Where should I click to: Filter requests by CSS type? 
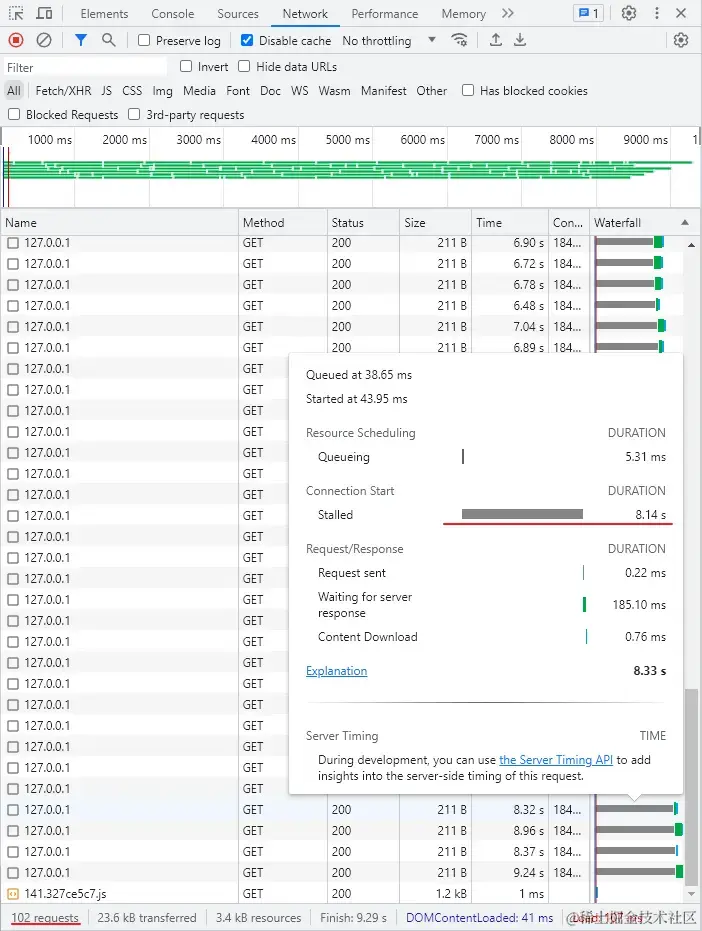click(x=132, y=91)
